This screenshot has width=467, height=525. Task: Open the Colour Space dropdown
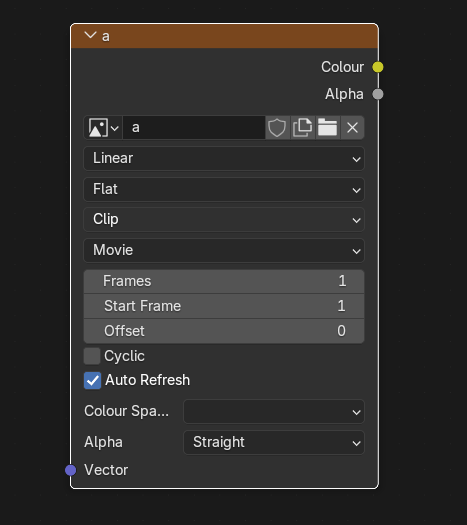coord(274,411)
